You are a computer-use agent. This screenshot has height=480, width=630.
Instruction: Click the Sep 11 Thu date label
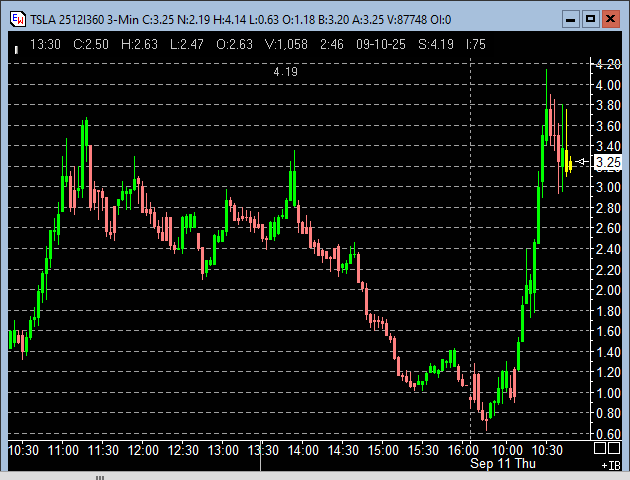click(x=503, y=463)
